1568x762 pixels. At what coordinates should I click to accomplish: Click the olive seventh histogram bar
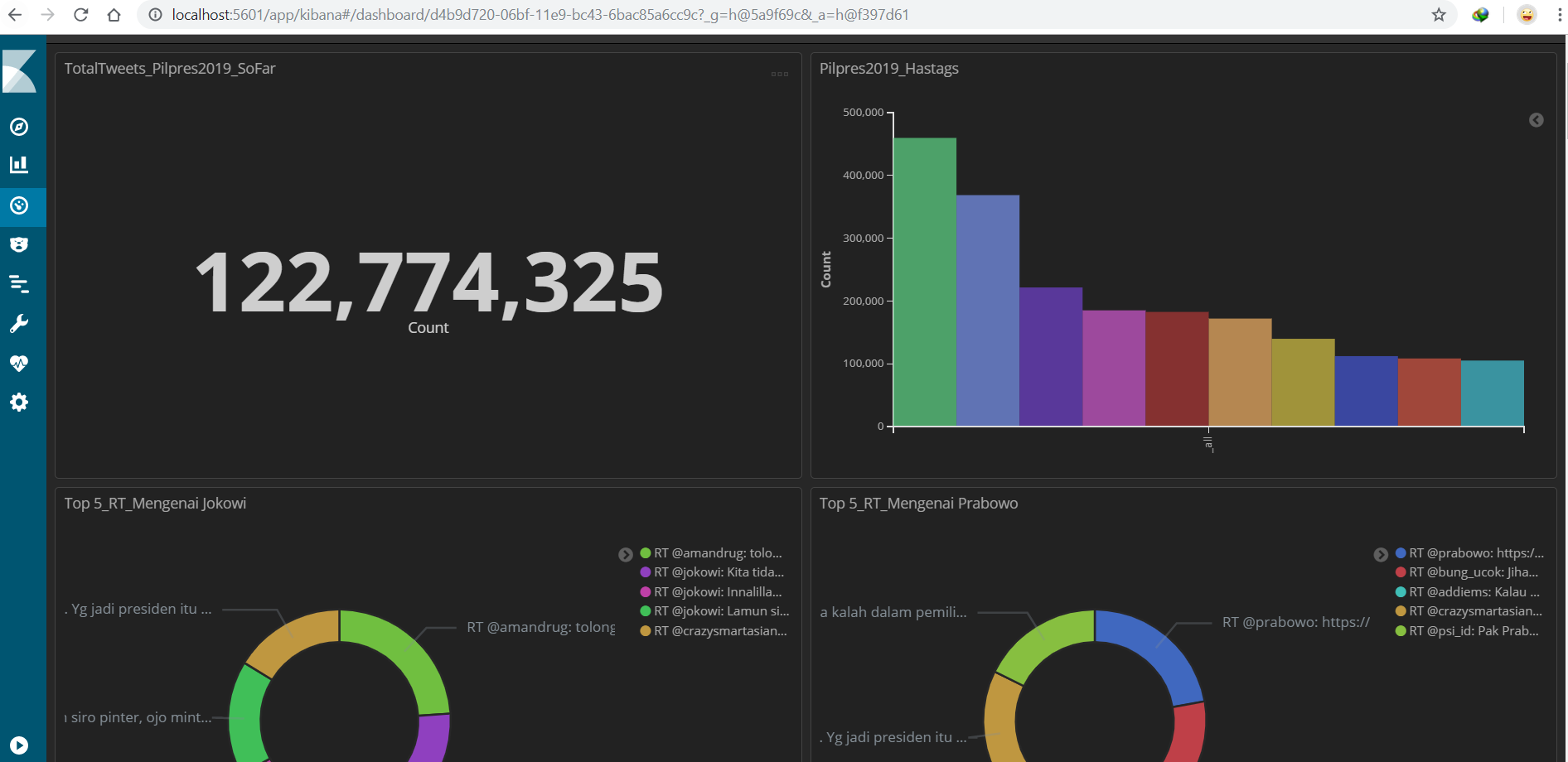tap(1303, 383)
